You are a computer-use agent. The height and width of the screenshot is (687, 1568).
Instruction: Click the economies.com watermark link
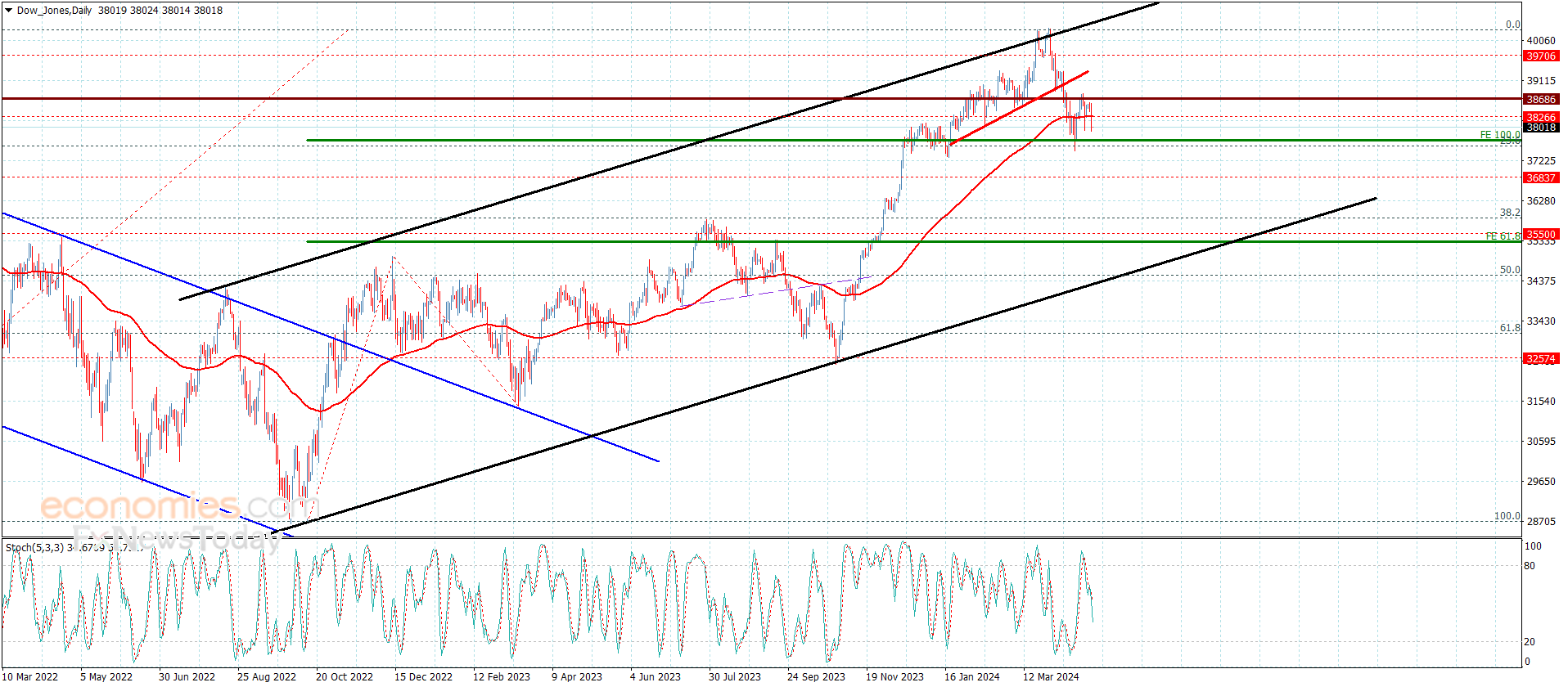click(x=180, y=506)
